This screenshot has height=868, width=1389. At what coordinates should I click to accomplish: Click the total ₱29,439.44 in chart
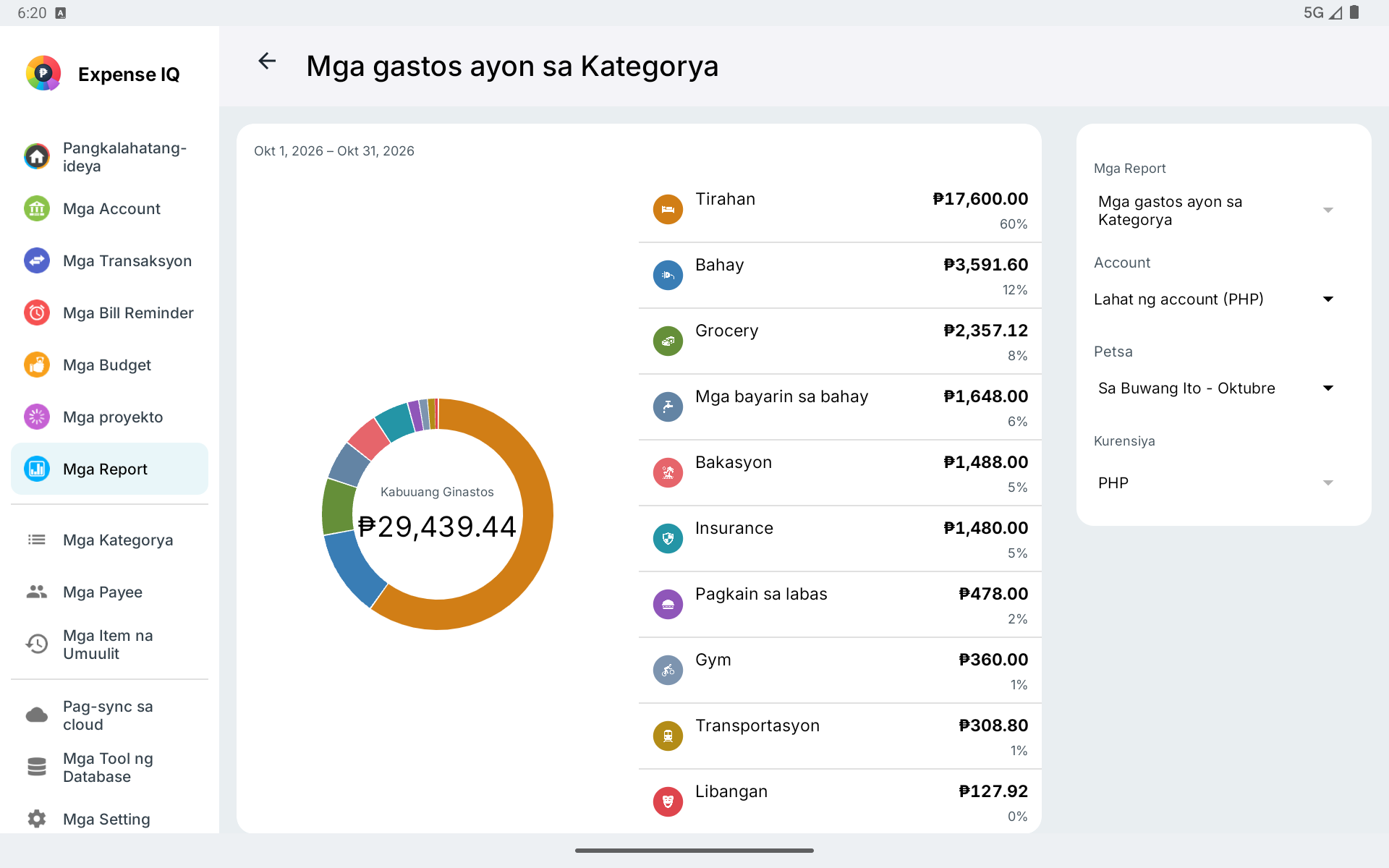tap(437, 527)
